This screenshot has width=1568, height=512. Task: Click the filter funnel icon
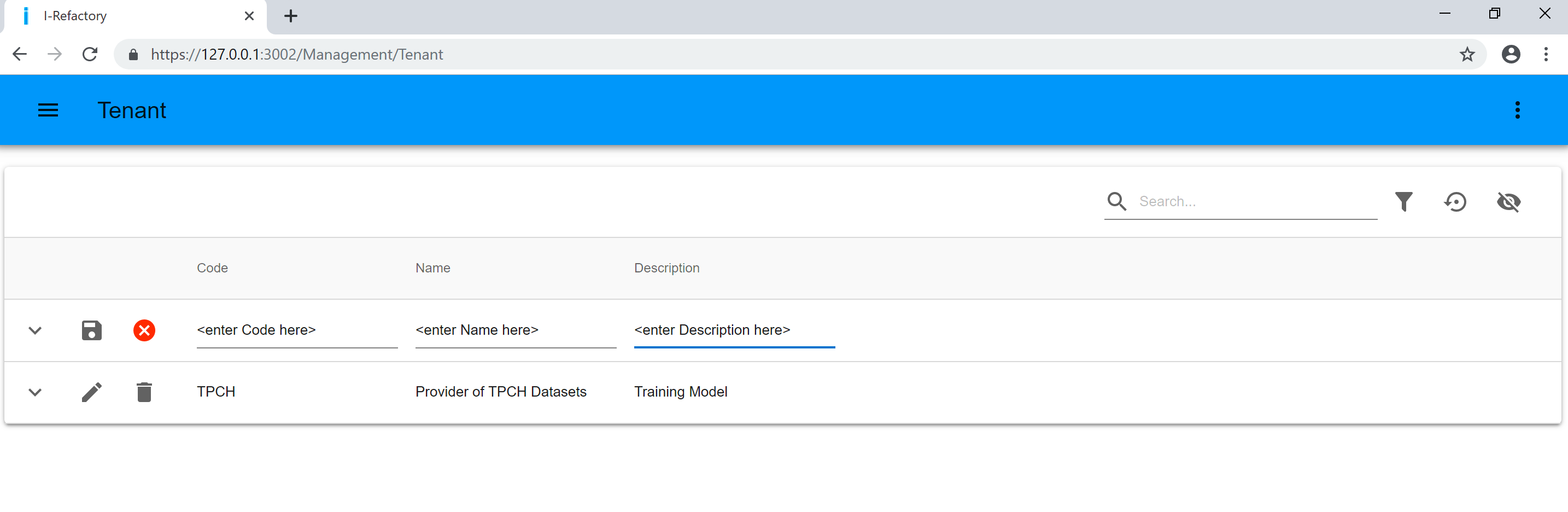(x=1403, y=201)
